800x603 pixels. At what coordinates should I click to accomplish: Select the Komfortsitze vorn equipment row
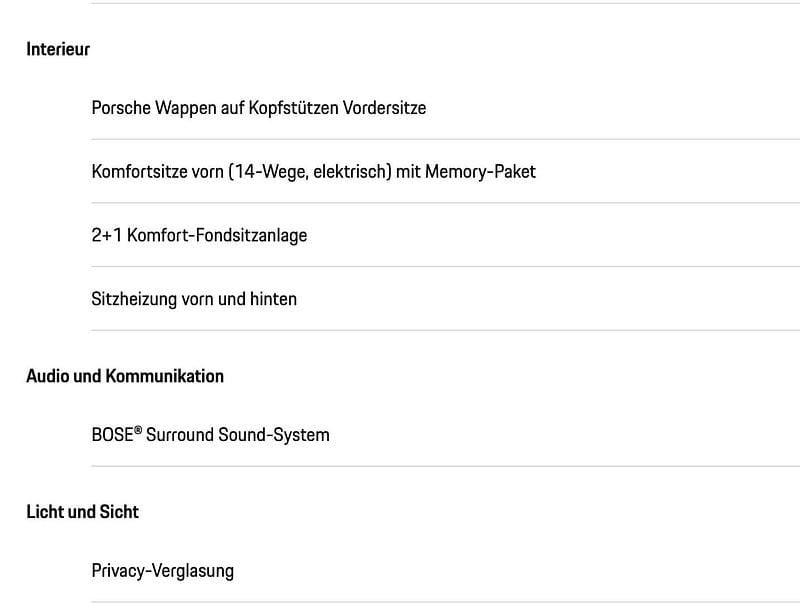tap(313, 171)
